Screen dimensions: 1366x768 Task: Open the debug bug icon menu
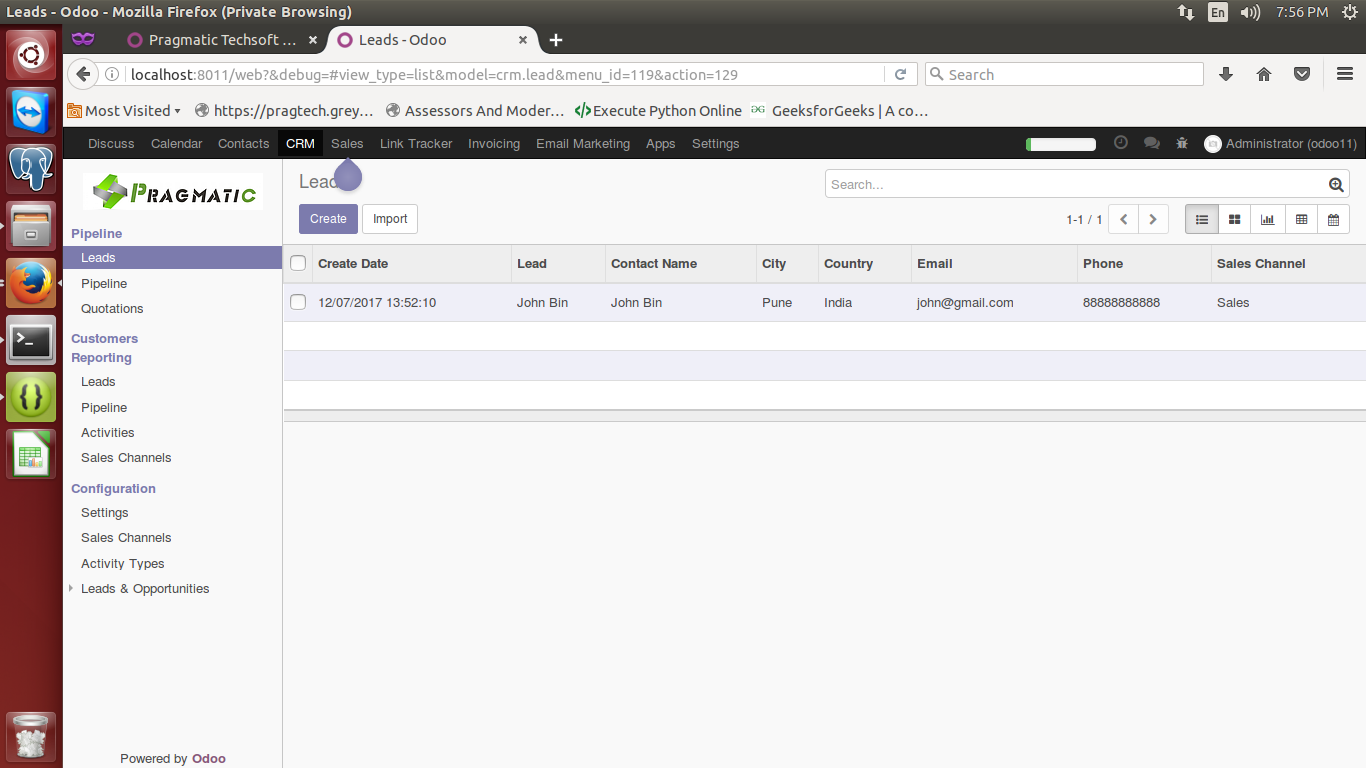click(x=1182, y=143)
